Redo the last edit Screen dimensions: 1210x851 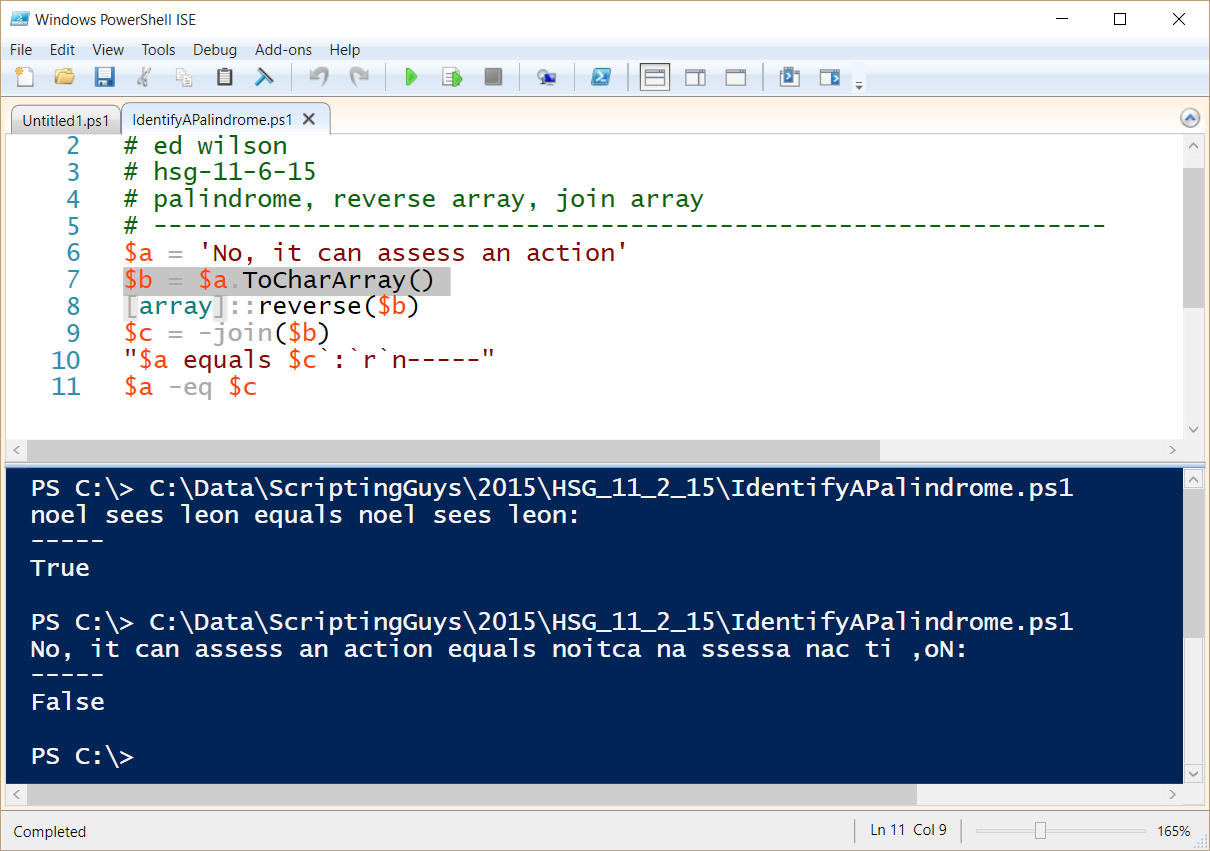click(358, 77)
